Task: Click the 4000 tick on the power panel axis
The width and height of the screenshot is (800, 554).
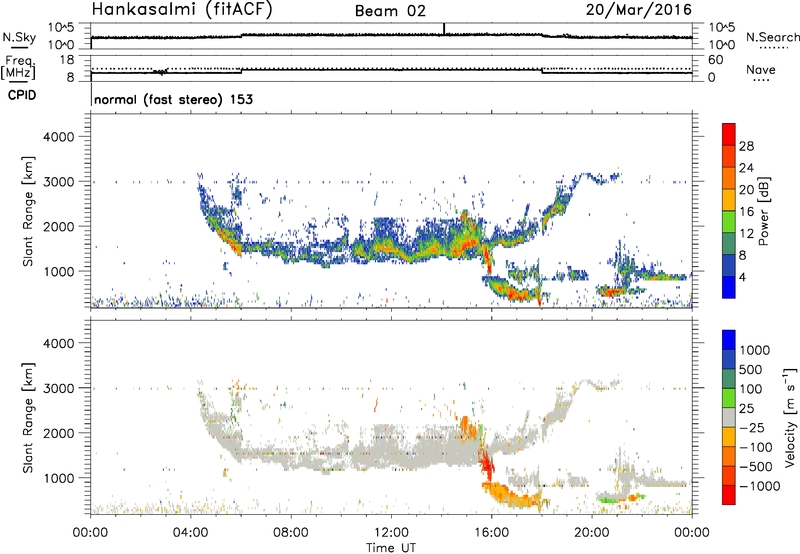Action: click(x=58, y=137)
